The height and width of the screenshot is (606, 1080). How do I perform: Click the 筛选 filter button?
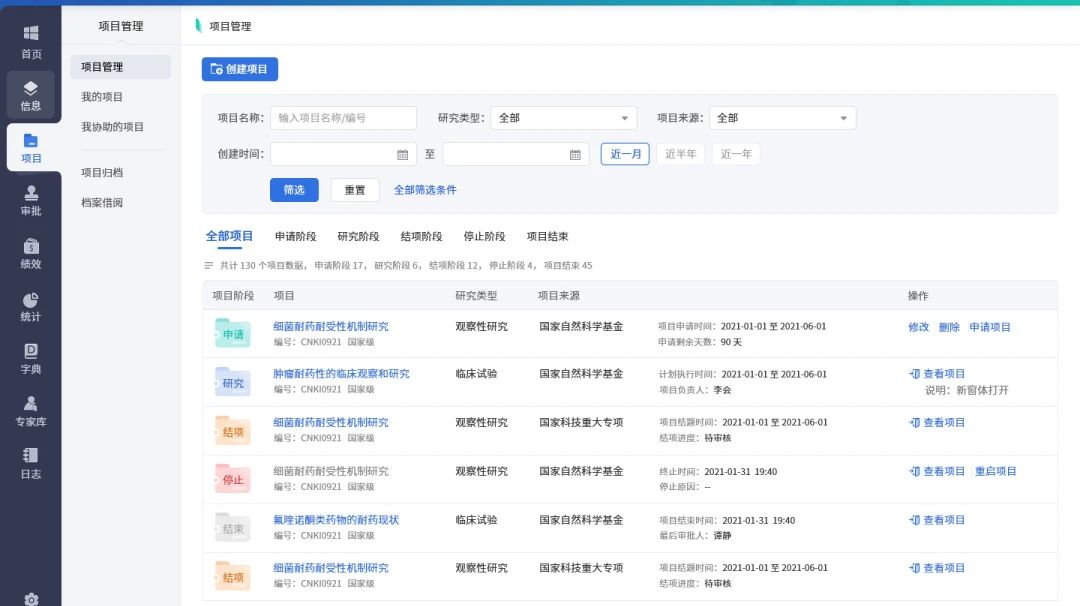294,190
